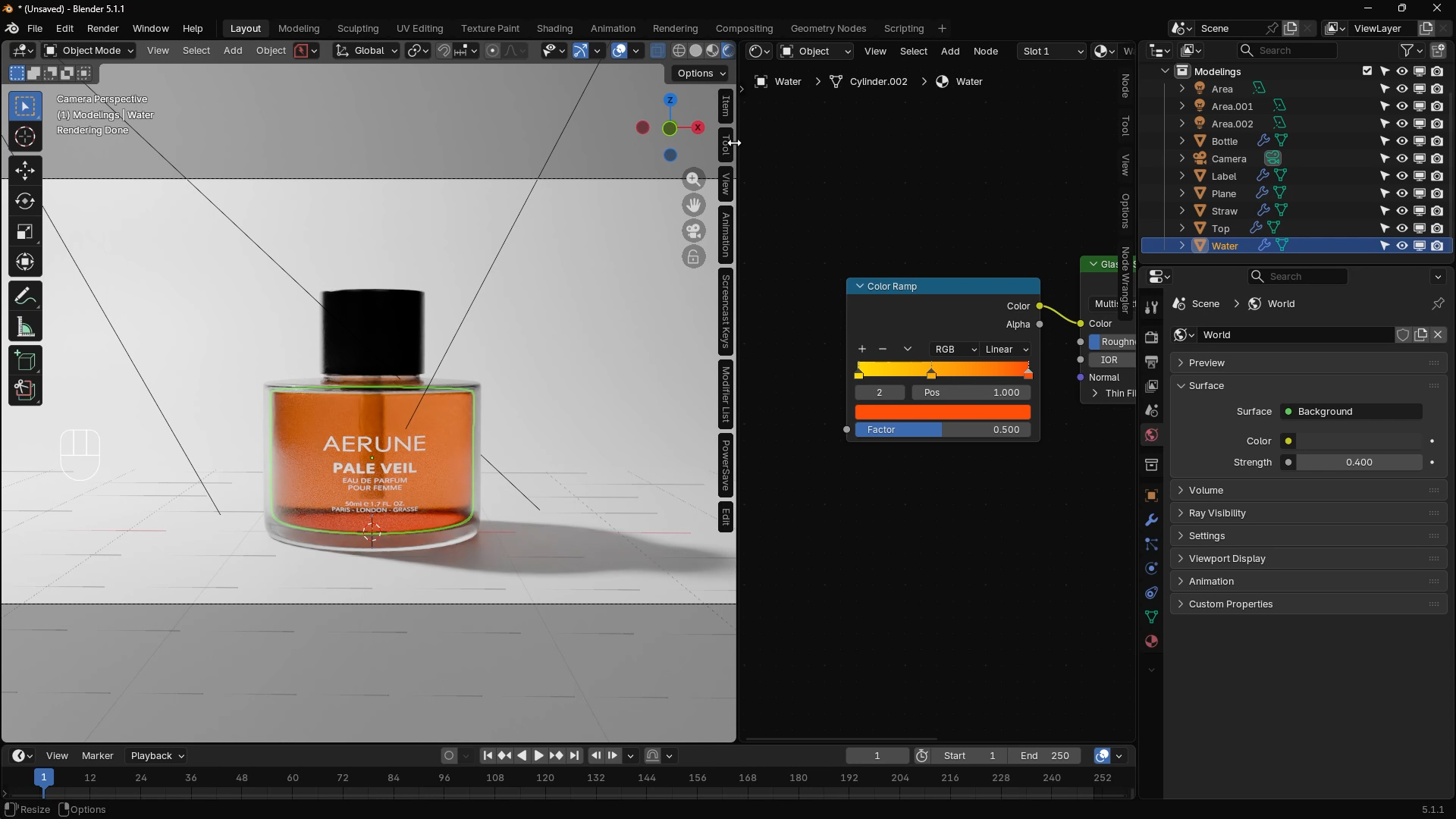Click the Background surface shader button
Viewport: 1456px width, 819px height.
coord(1351,412)
